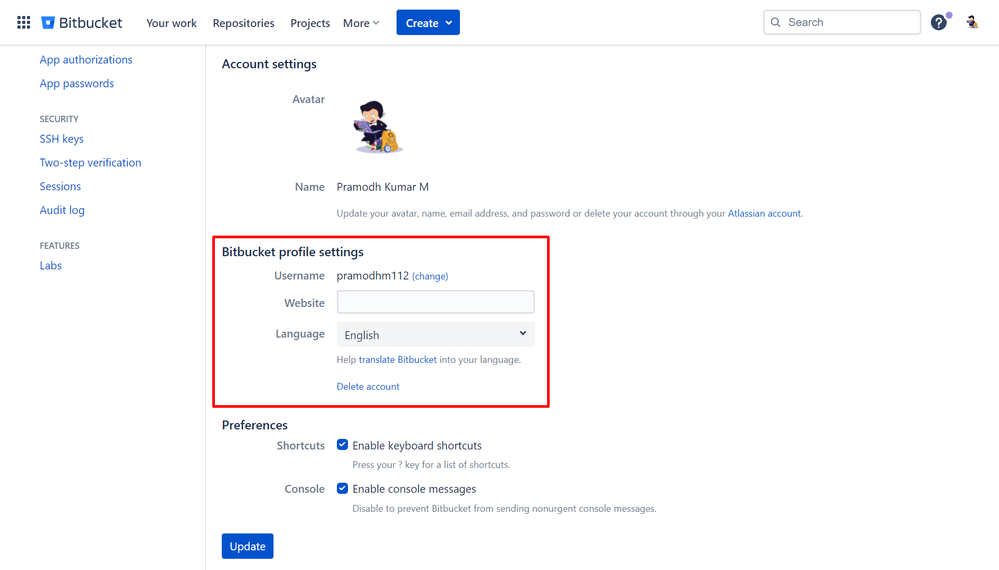Image resolution: width=999 pixels, height=570 pixels.
Task: Open Your work in the top navigation
Action: coord(171,23)
